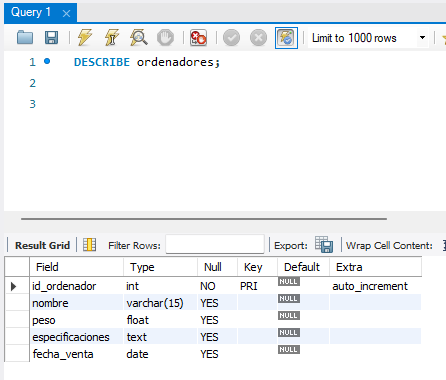Click the Wrap Cell Content label
The height and width of the screenshot is (380, 446).
tap(389, 246)
